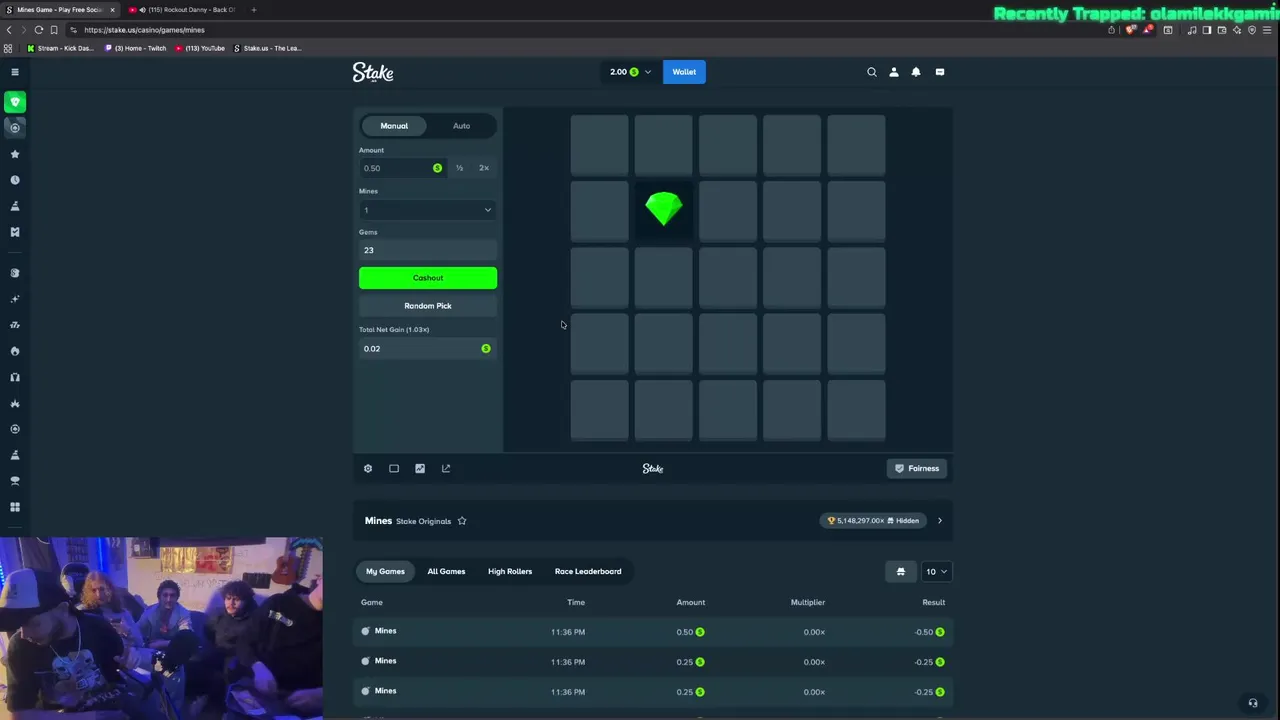Click the ghost mode icon button
Viewport: 1280px width, 720px height.
coord(900,572)
